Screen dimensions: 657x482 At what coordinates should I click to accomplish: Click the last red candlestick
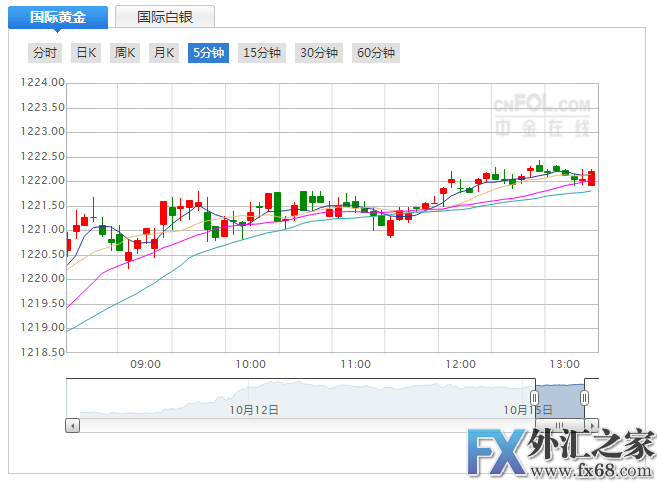pos(592,178)
